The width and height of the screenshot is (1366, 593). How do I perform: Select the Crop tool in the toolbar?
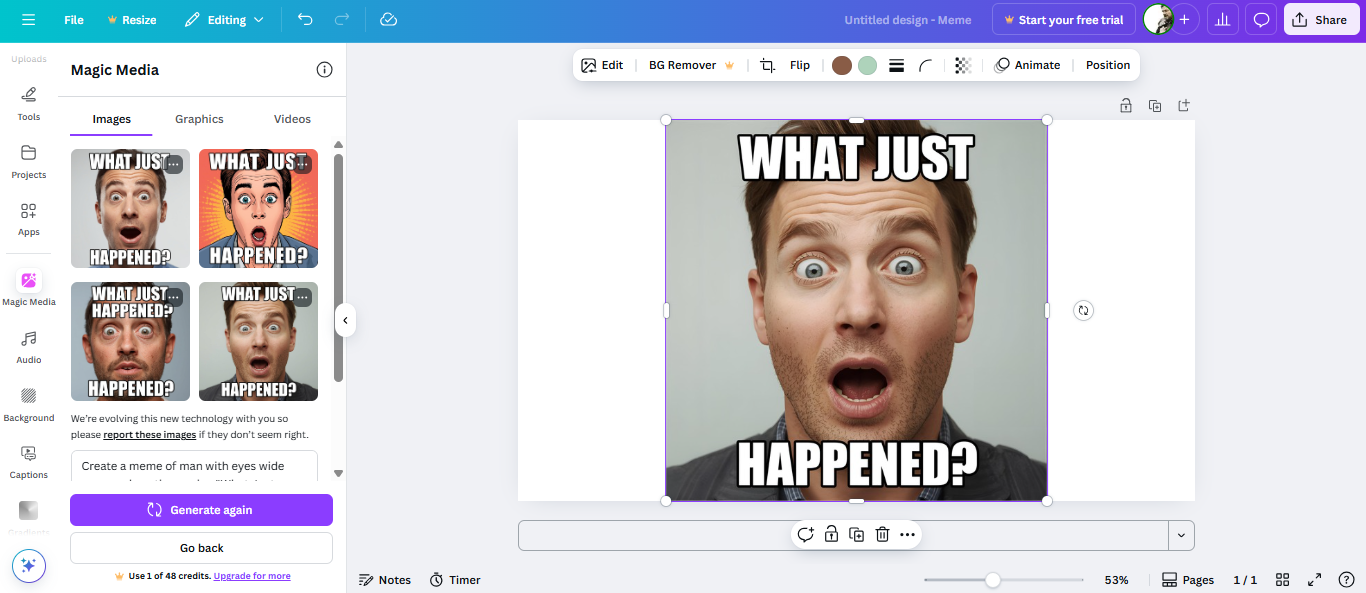(x=767, y=64)
